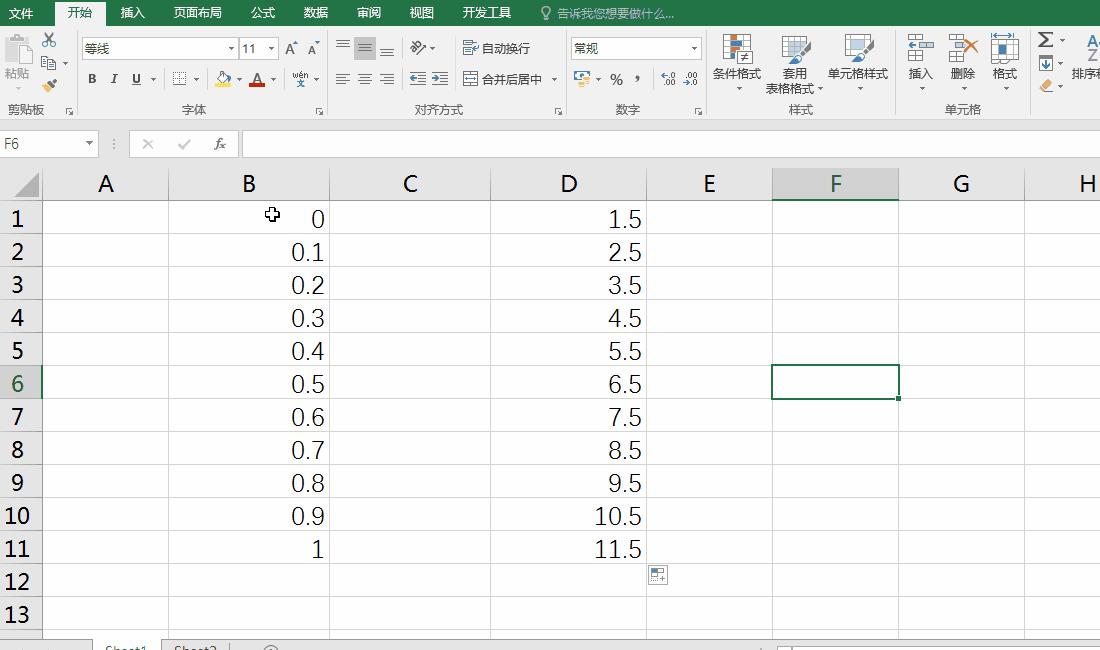
Task: Toggle 合并后居中 (Merge and Center)
Action: coord(505,78)
